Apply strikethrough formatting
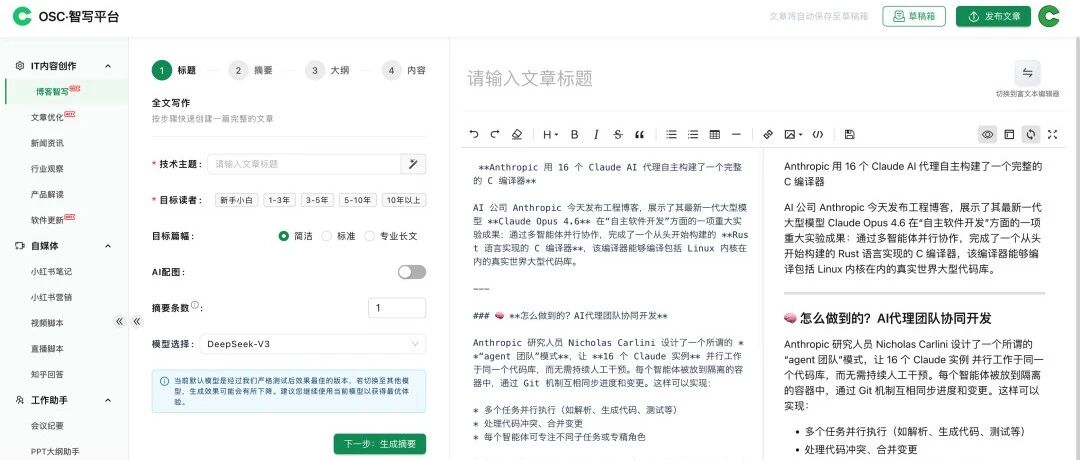Viewport: 1080px width, 460px height. [x=618, y=134]
